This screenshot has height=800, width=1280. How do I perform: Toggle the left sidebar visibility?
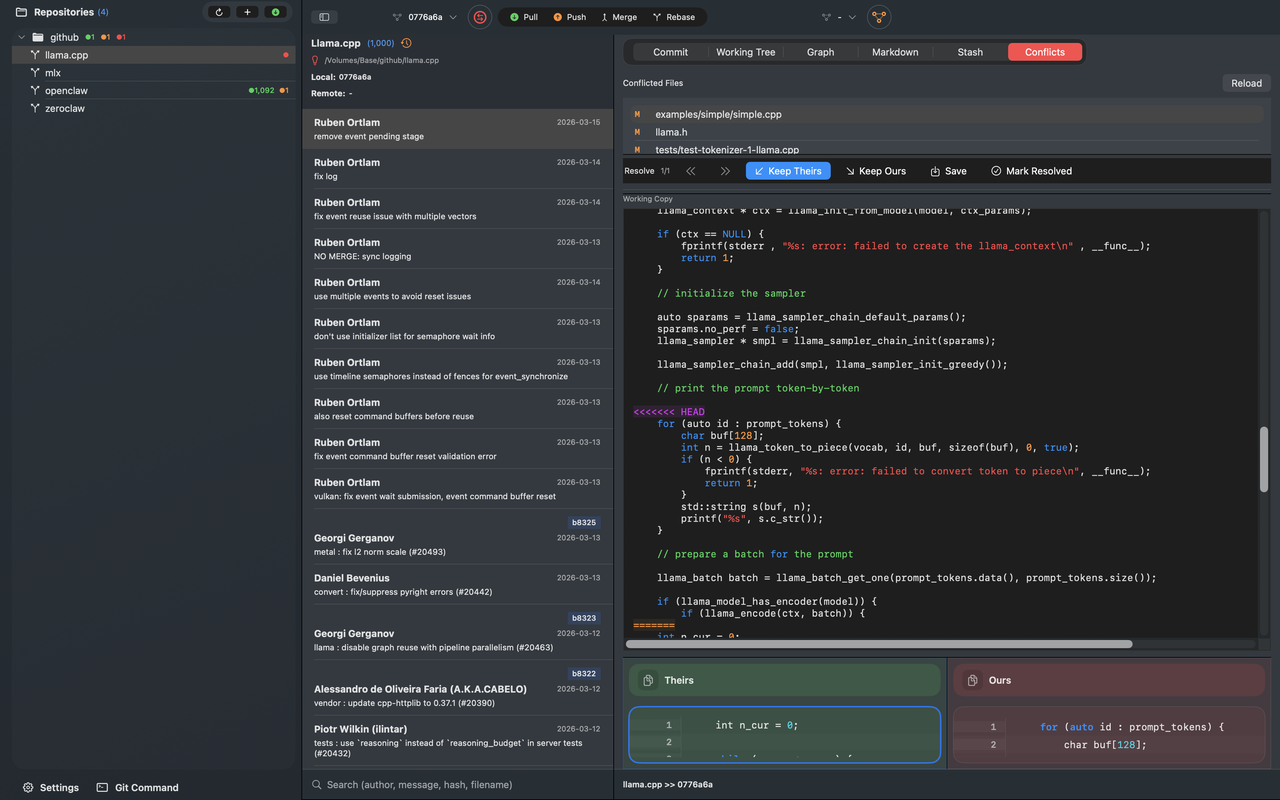point(322,17)
